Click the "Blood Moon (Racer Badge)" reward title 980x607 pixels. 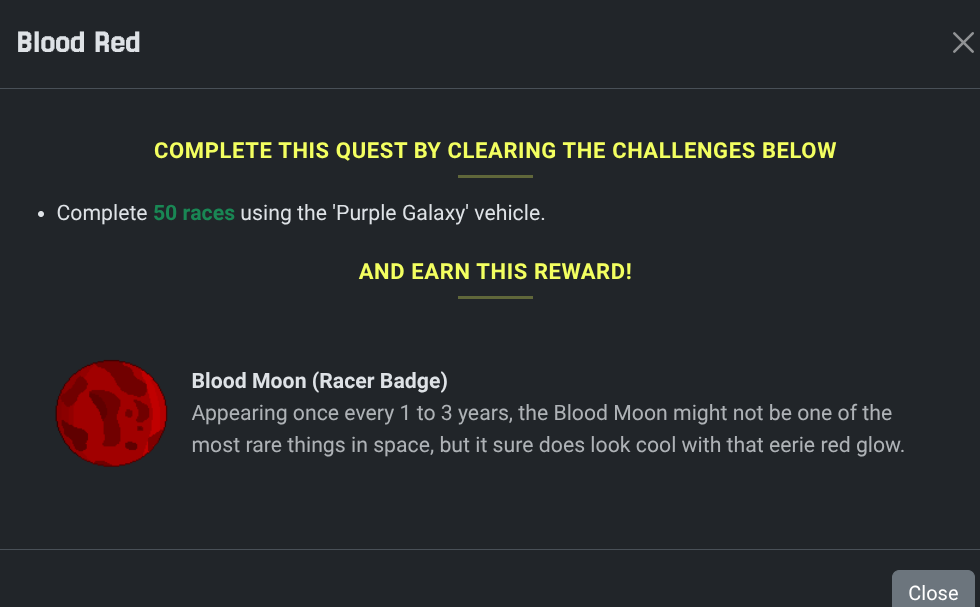(x=319, y=381)
